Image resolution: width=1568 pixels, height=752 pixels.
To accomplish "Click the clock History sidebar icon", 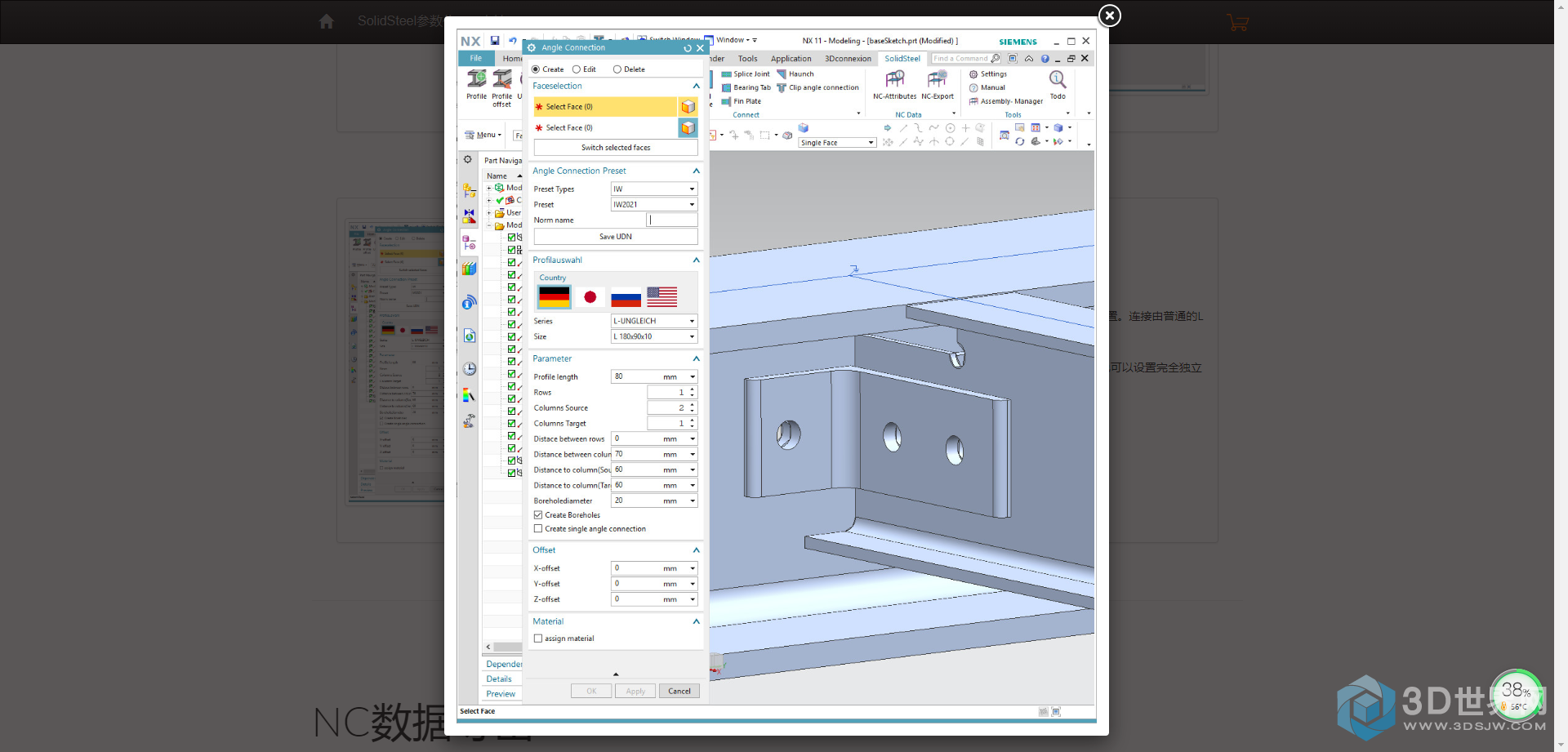I will pyautogui.click(x=470, y=369).
